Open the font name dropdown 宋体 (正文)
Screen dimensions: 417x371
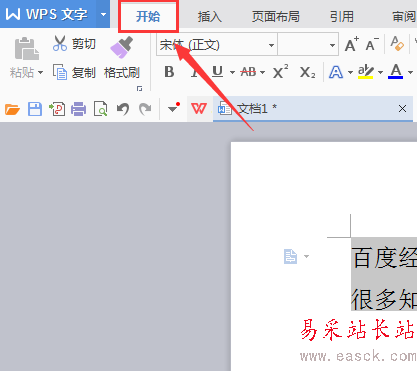(271, 45)
